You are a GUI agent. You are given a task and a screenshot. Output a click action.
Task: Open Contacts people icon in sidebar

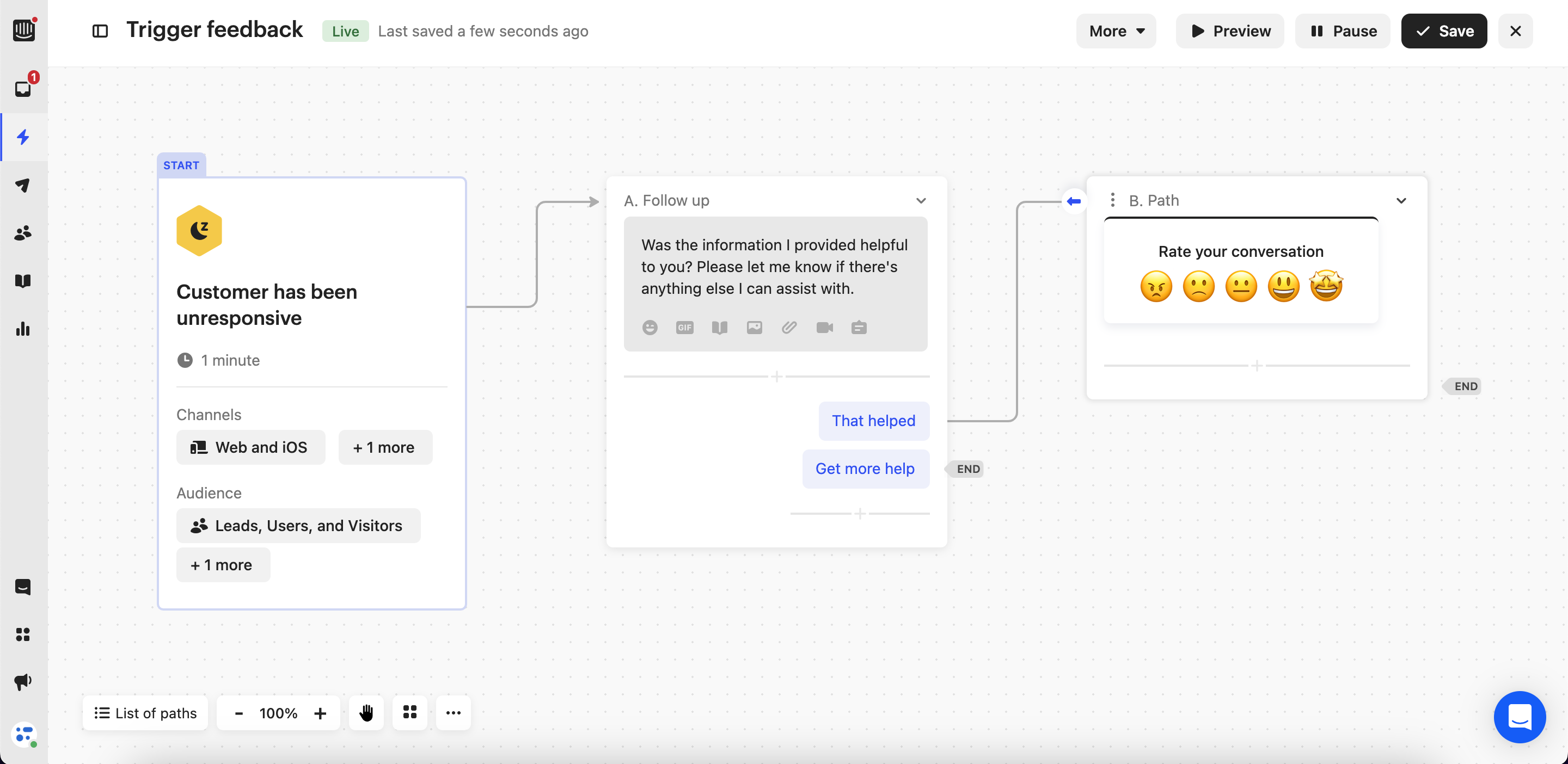23,233
